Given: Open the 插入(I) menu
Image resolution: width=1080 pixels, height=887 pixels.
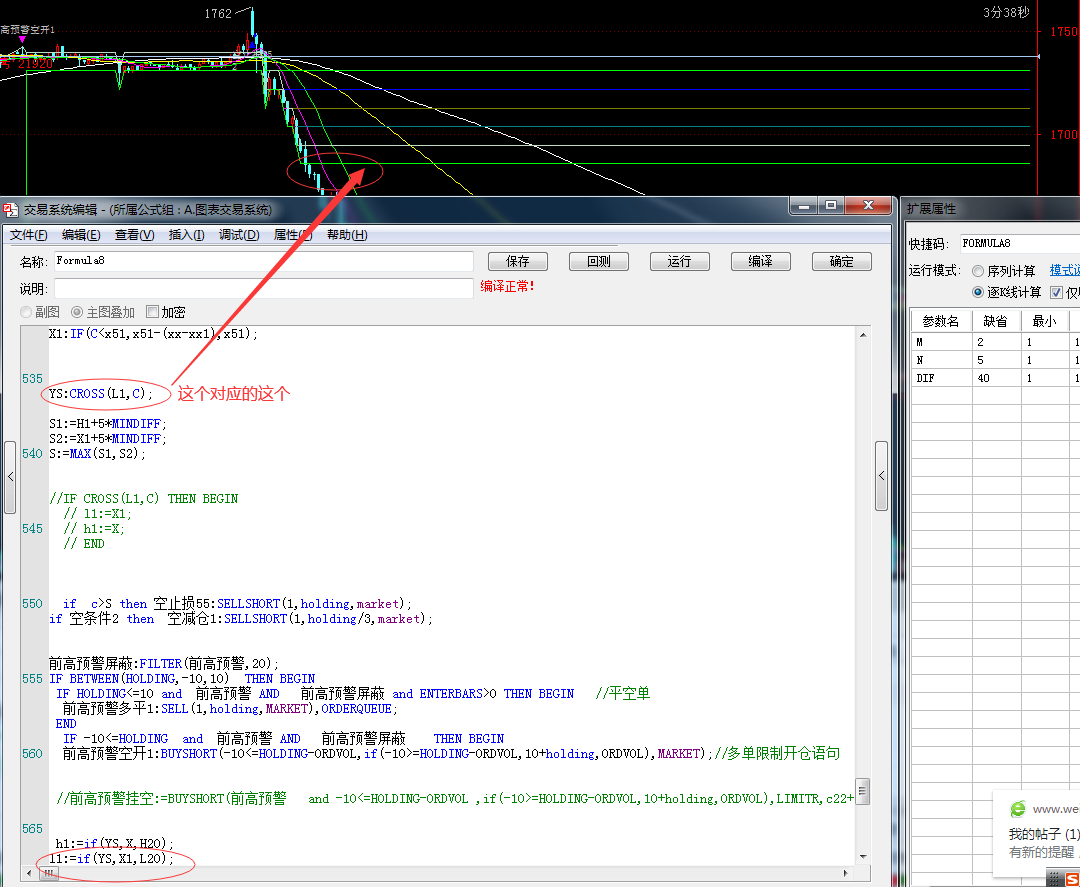Looking at the screenshot, I should tap(186, 235).
